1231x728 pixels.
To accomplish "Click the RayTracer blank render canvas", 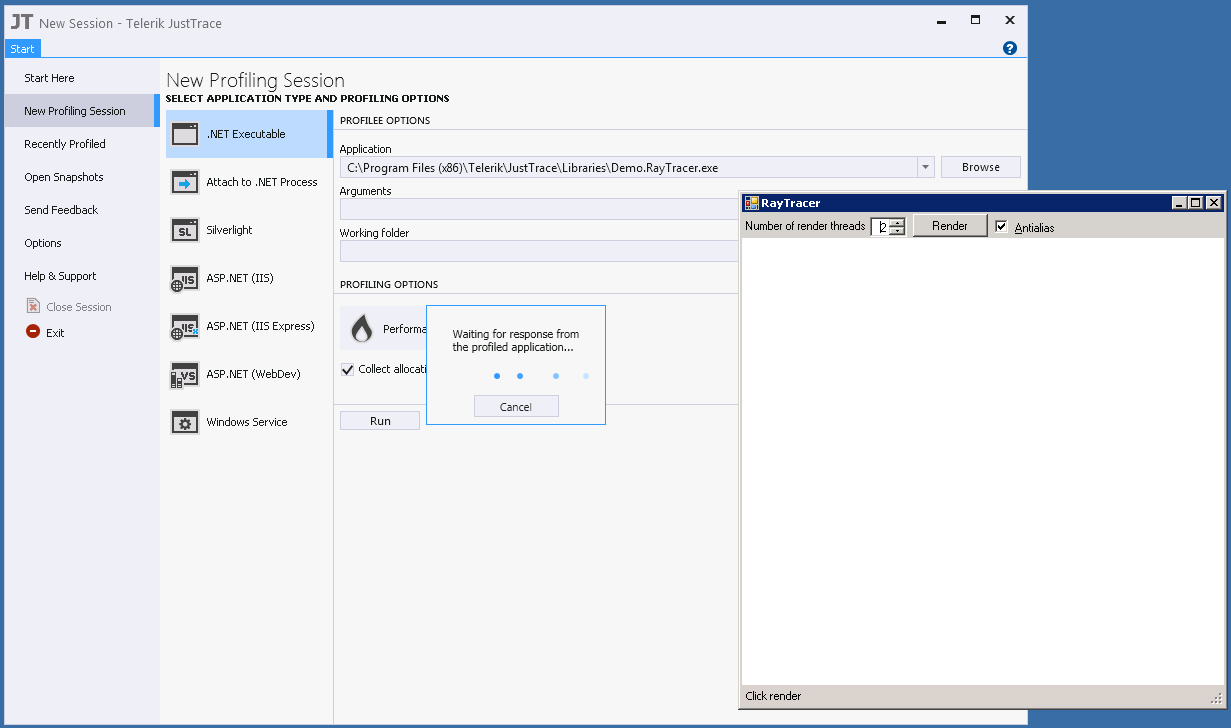I will [x=982, y=461].
